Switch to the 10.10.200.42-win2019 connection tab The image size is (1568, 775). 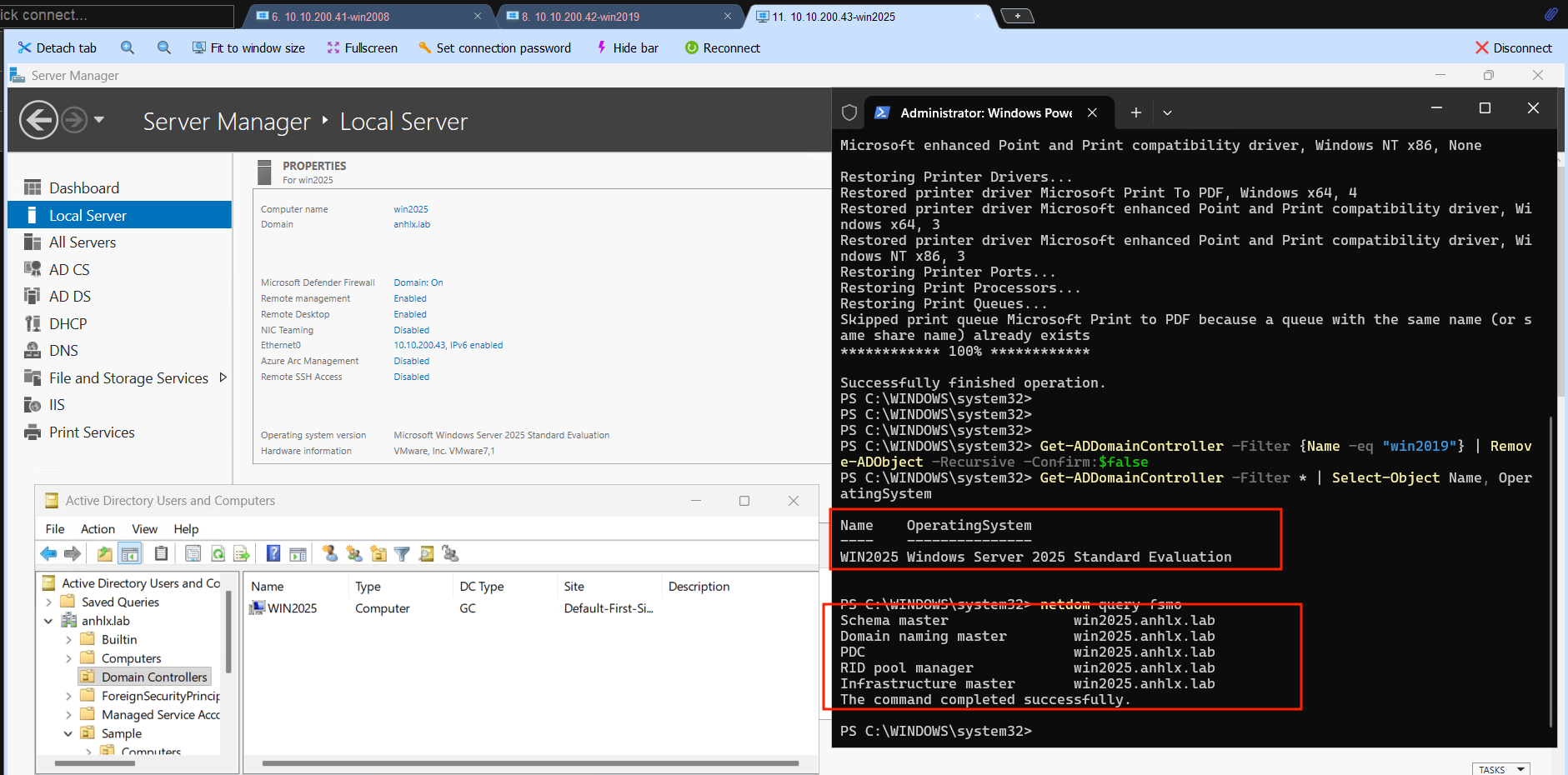[x=619, y=16]
